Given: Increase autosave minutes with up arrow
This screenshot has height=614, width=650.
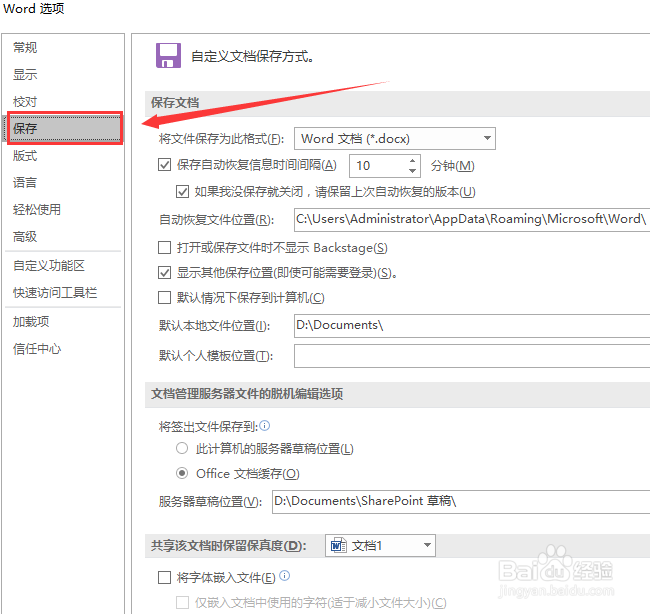Looking at the screenshot, I should point(412,161).
